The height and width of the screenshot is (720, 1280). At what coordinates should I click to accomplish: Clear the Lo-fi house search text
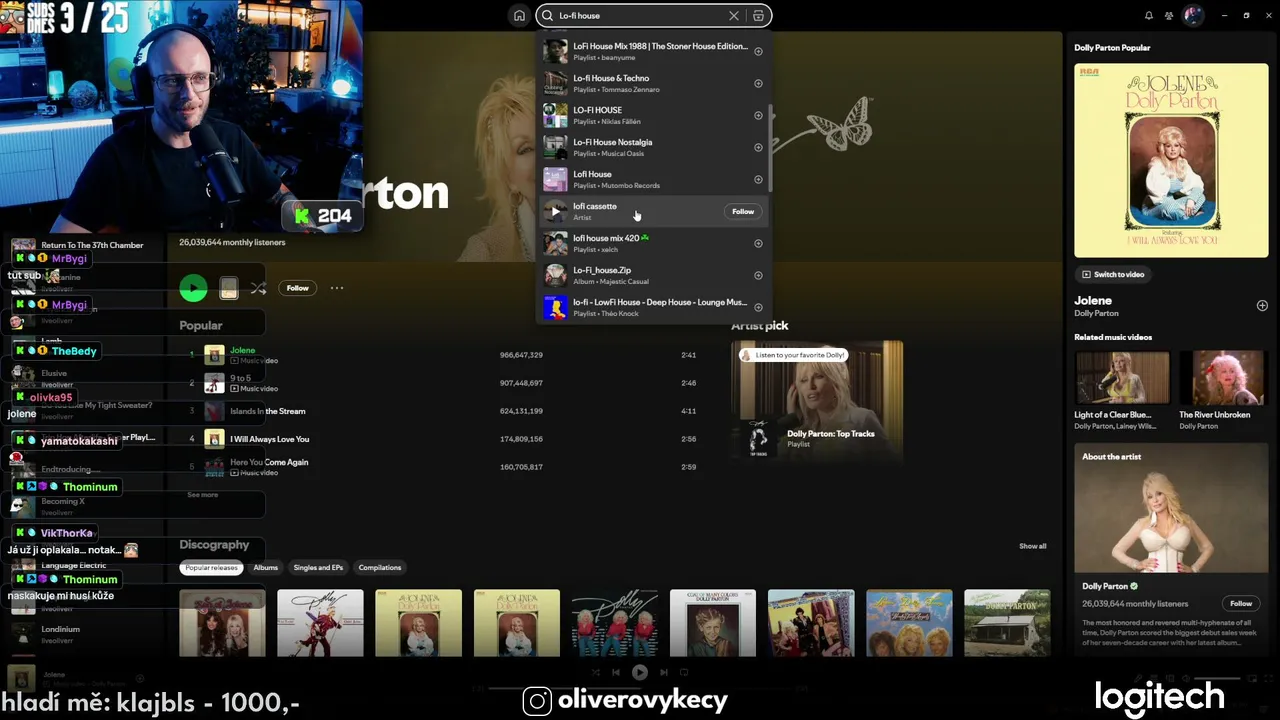(734, 16)
